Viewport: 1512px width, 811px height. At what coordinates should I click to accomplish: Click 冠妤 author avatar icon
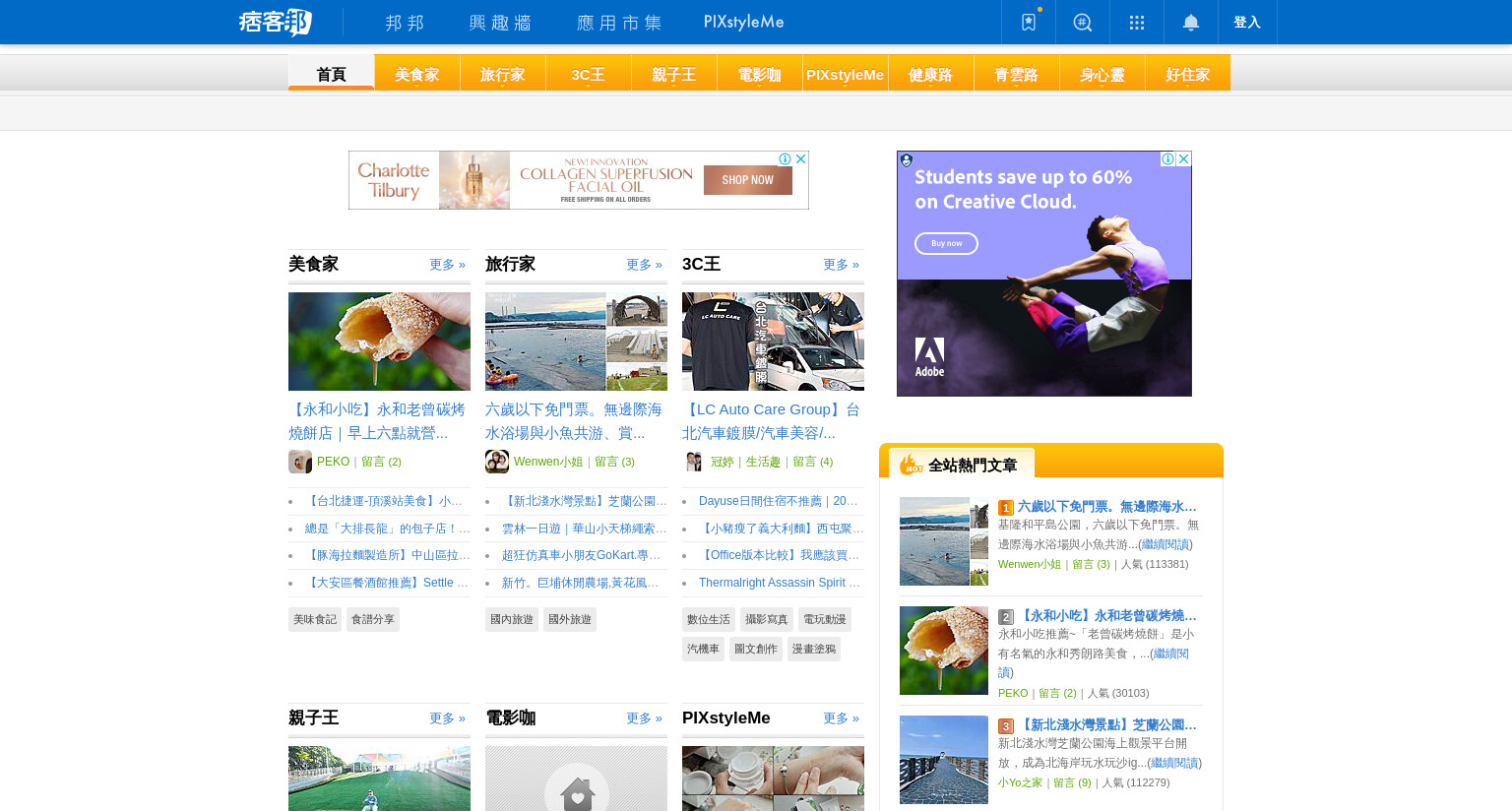pyautogui.click(x=694, y=462)
